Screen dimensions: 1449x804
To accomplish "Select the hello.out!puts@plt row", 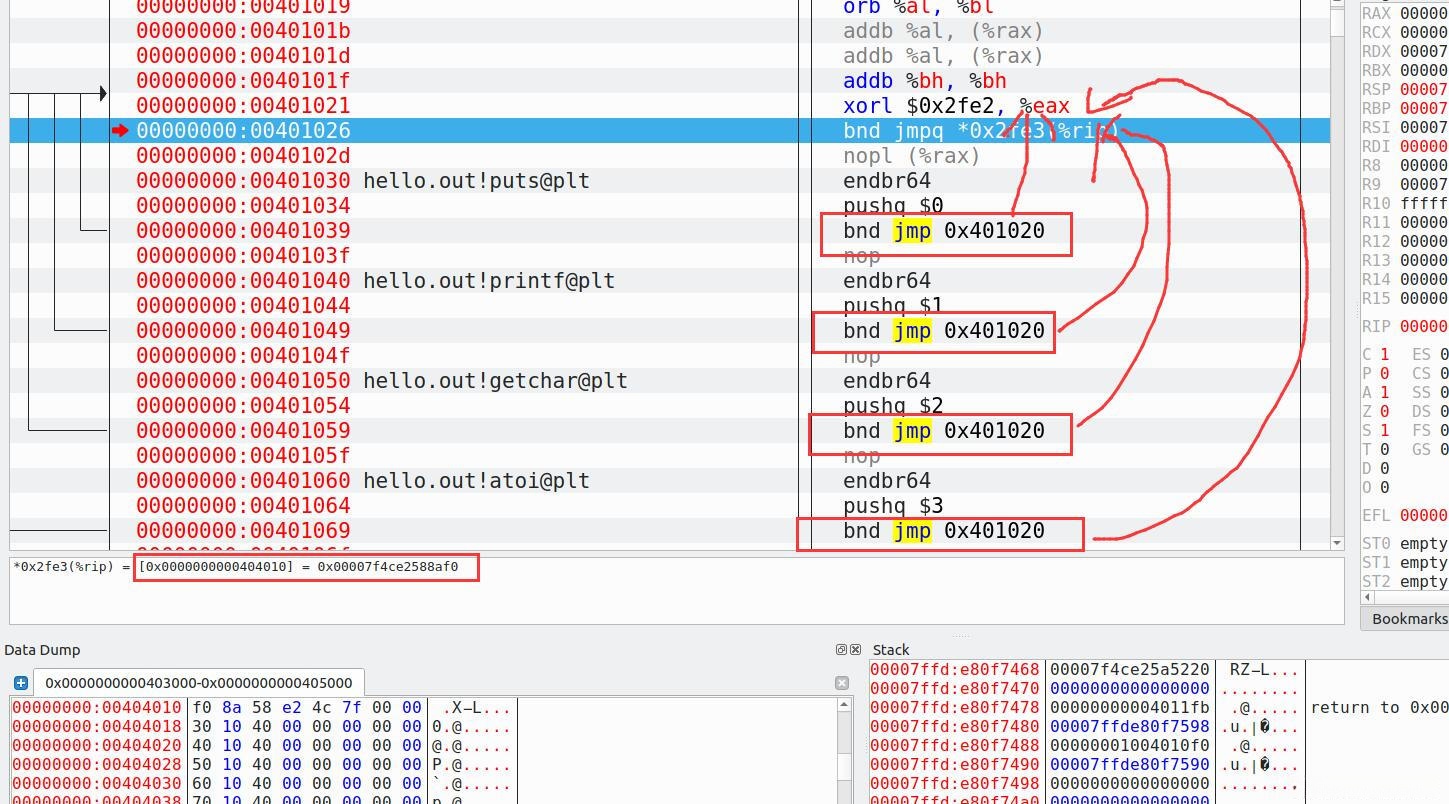I will click(670, 180).
